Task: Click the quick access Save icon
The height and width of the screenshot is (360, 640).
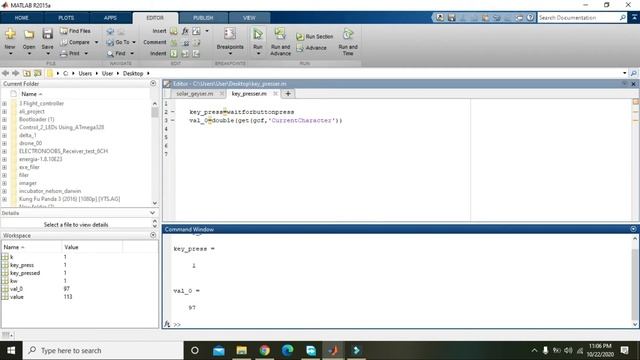Action: coord(451,18)
